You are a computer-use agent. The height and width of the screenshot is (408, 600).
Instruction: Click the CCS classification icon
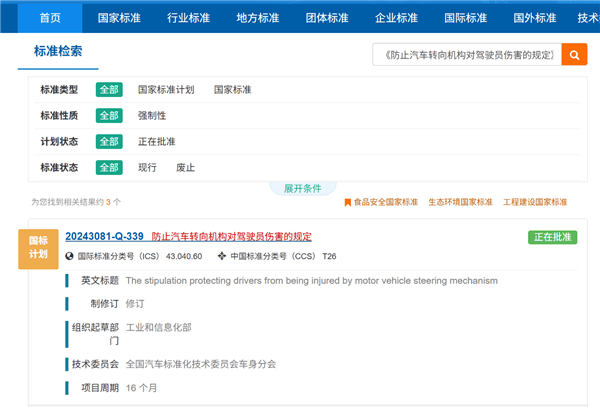click(222, 256)
